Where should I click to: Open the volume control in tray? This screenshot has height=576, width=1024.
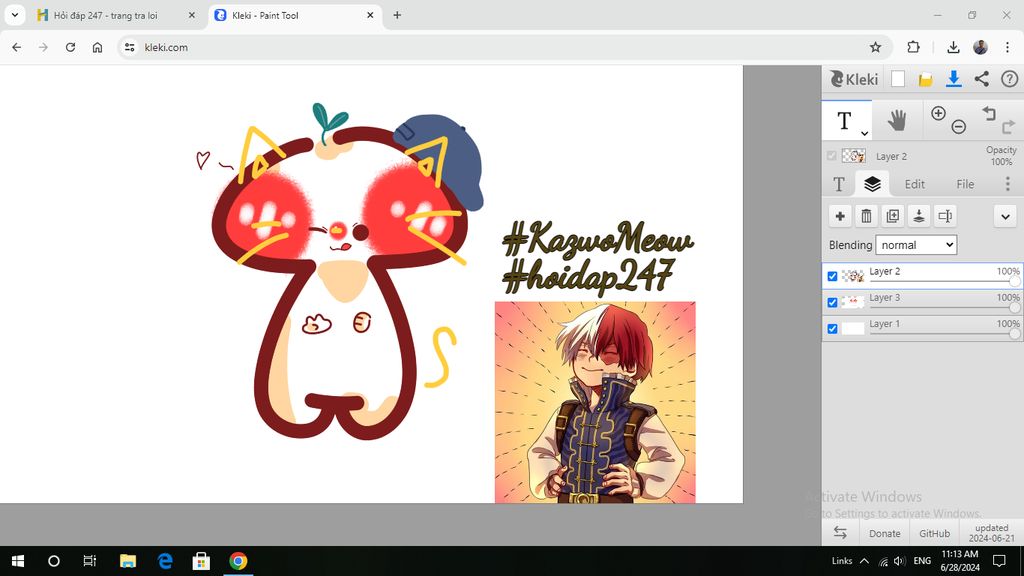pyautogui.click(x=900, y=561)
